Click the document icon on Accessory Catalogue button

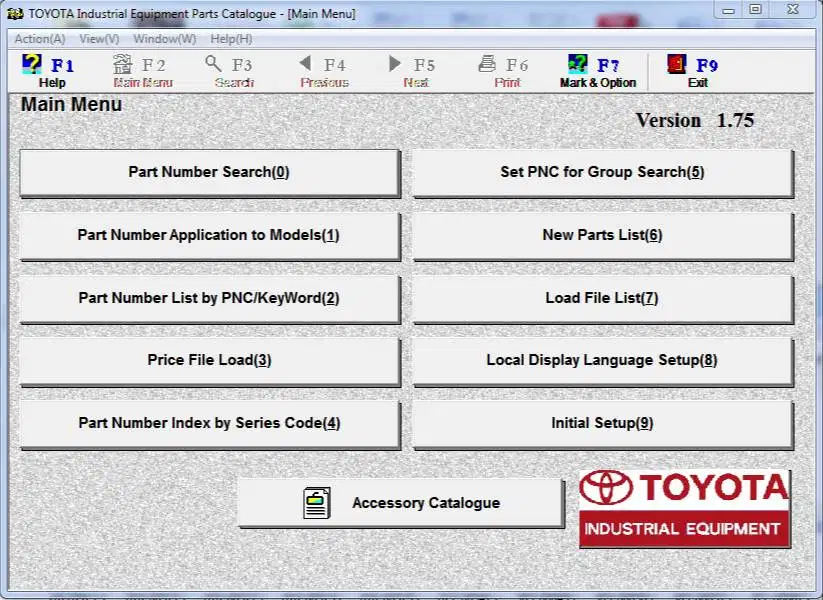316,503
